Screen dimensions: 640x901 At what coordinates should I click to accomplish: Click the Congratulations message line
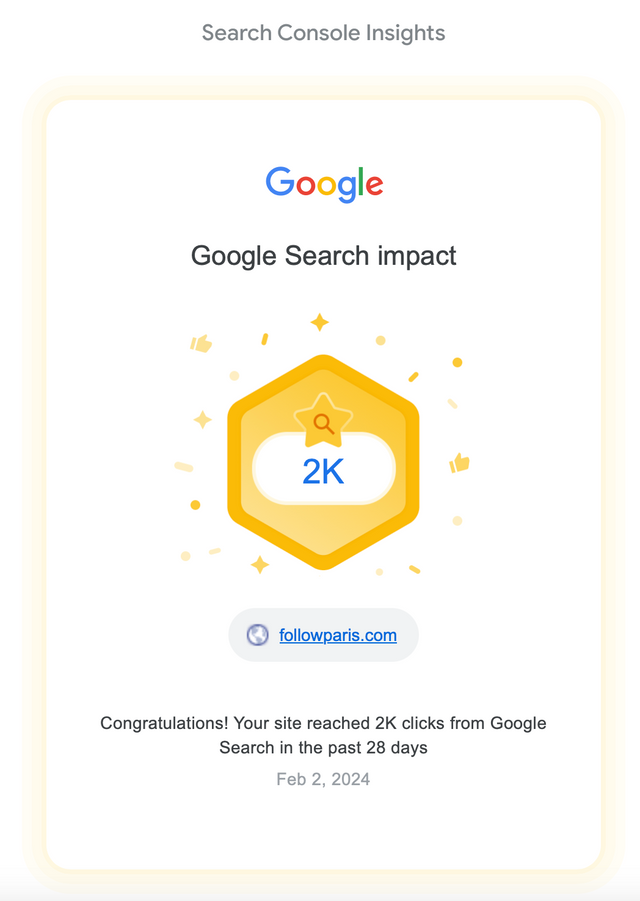coord(323,723)
